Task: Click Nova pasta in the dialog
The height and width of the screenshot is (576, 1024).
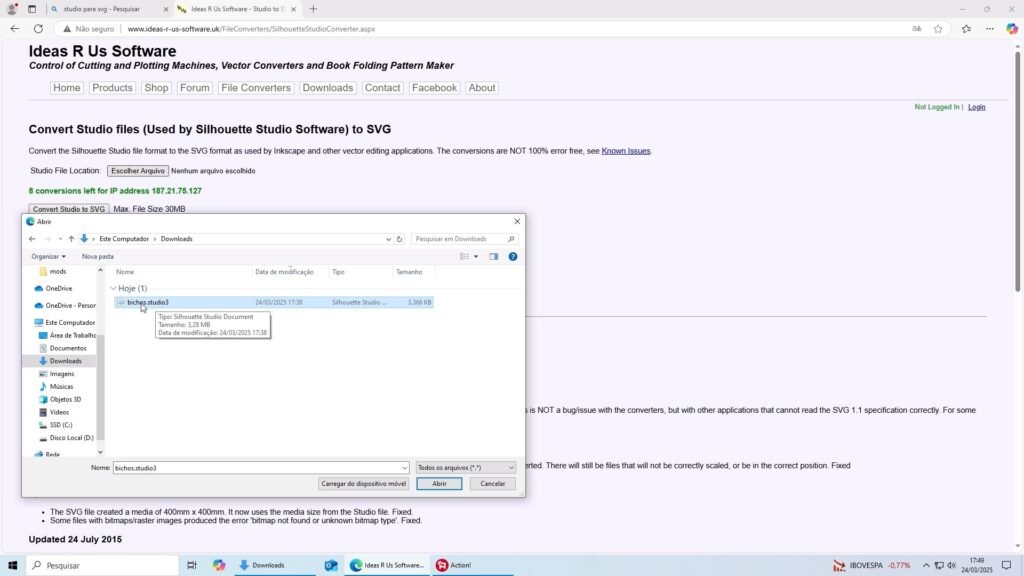Action: [x=97, y=257]
